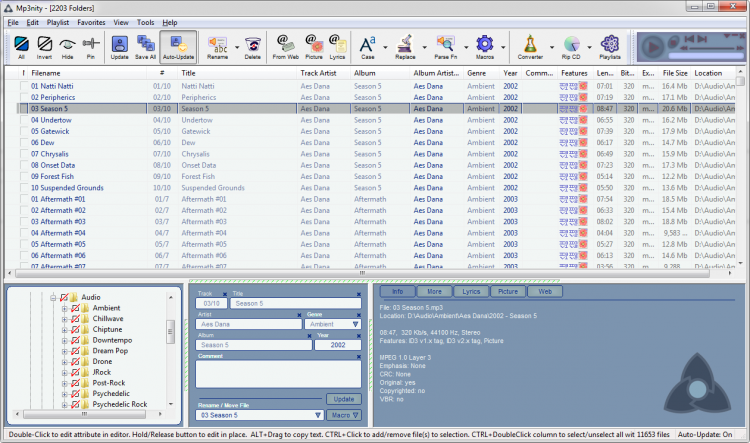Viewport: 750px width, 443px height.
Task: Click the file list horizontal scrollbar
Action: [x=362, y=273]
